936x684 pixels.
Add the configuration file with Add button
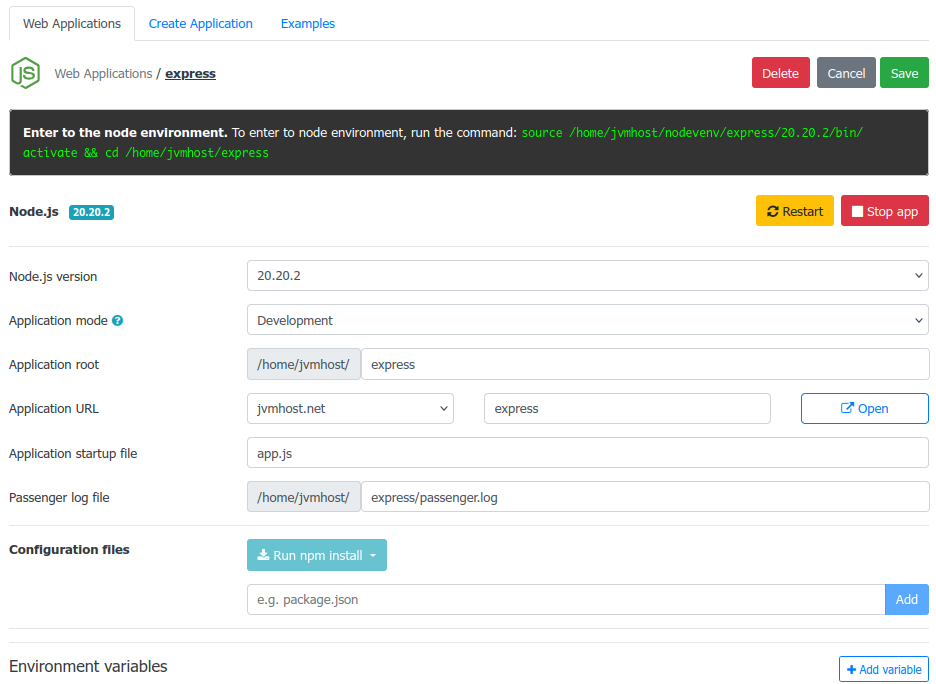pos(906,599)
